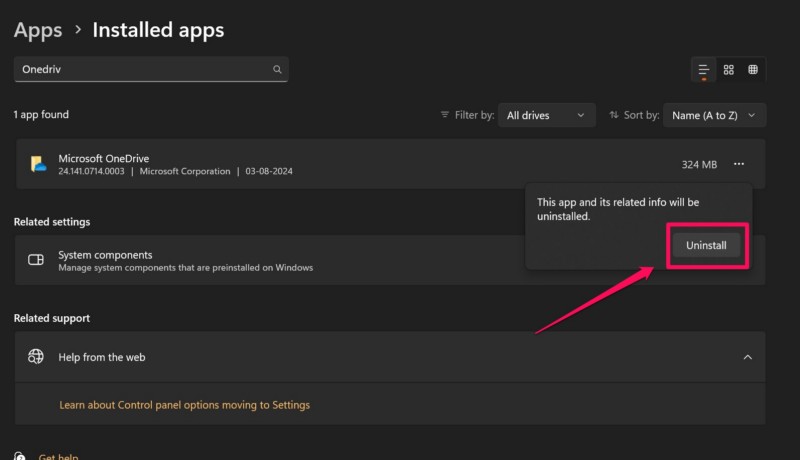The image size is (800, 460).
Task: Open the All drives filter dropdown
Action: 546,116
